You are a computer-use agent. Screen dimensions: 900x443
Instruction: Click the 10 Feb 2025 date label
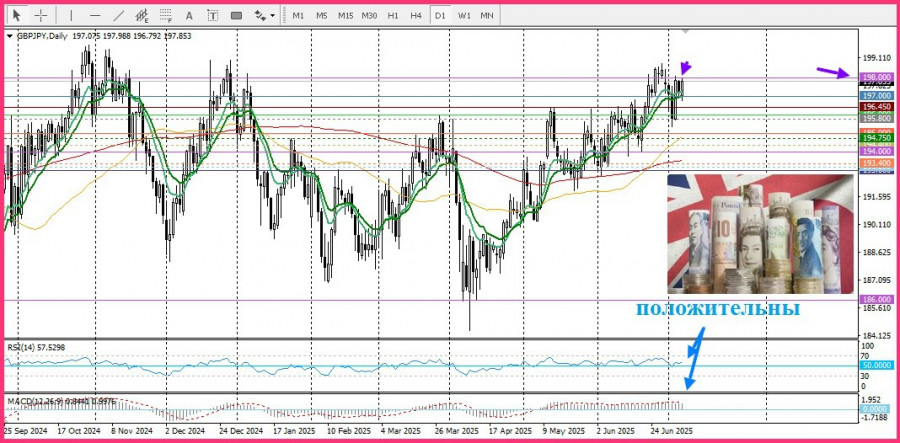coord(348,430)
